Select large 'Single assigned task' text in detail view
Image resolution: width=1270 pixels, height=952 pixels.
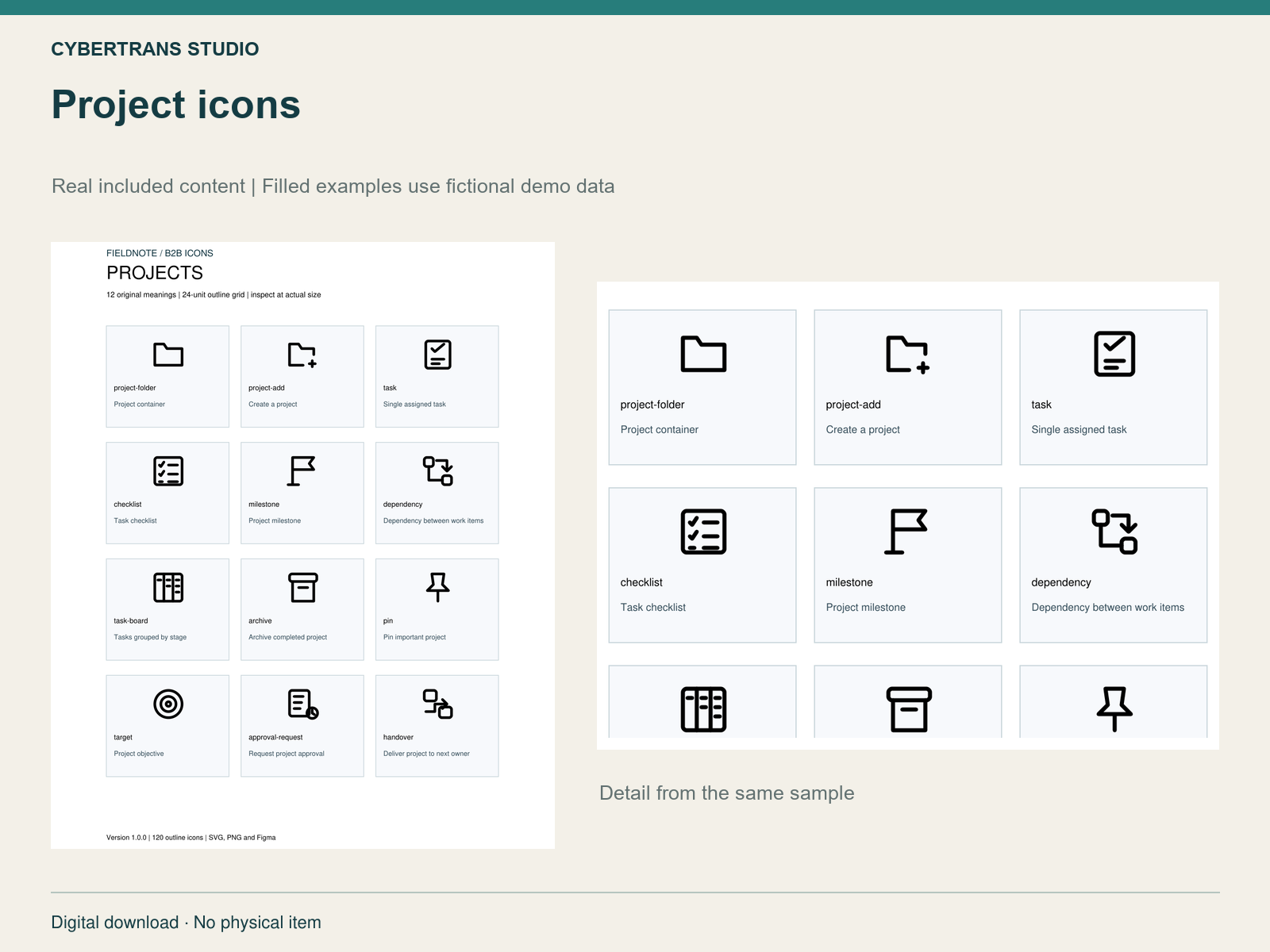[x=1079, y=430]
